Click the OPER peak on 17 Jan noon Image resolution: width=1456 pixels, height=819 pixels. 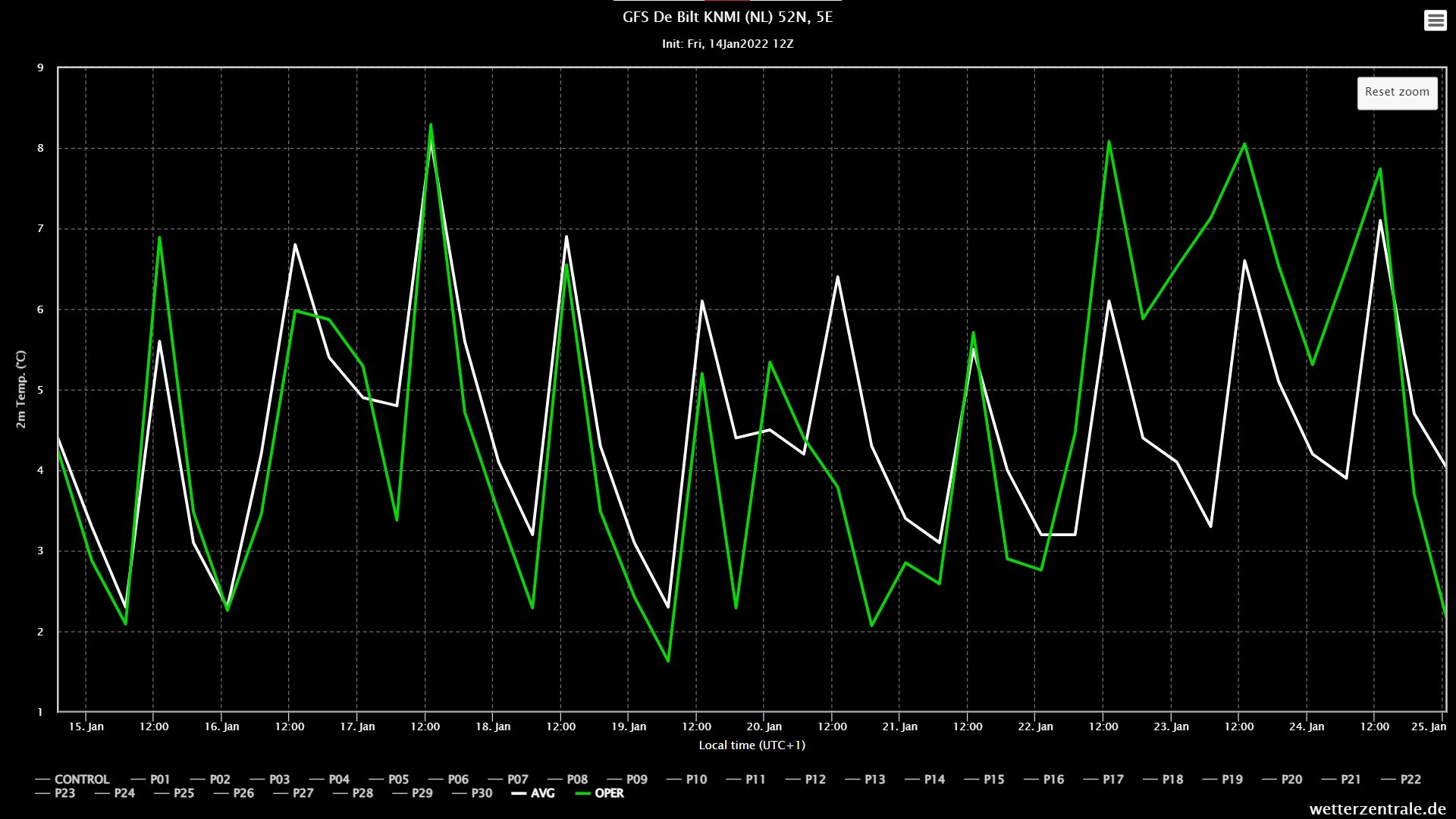431,125
